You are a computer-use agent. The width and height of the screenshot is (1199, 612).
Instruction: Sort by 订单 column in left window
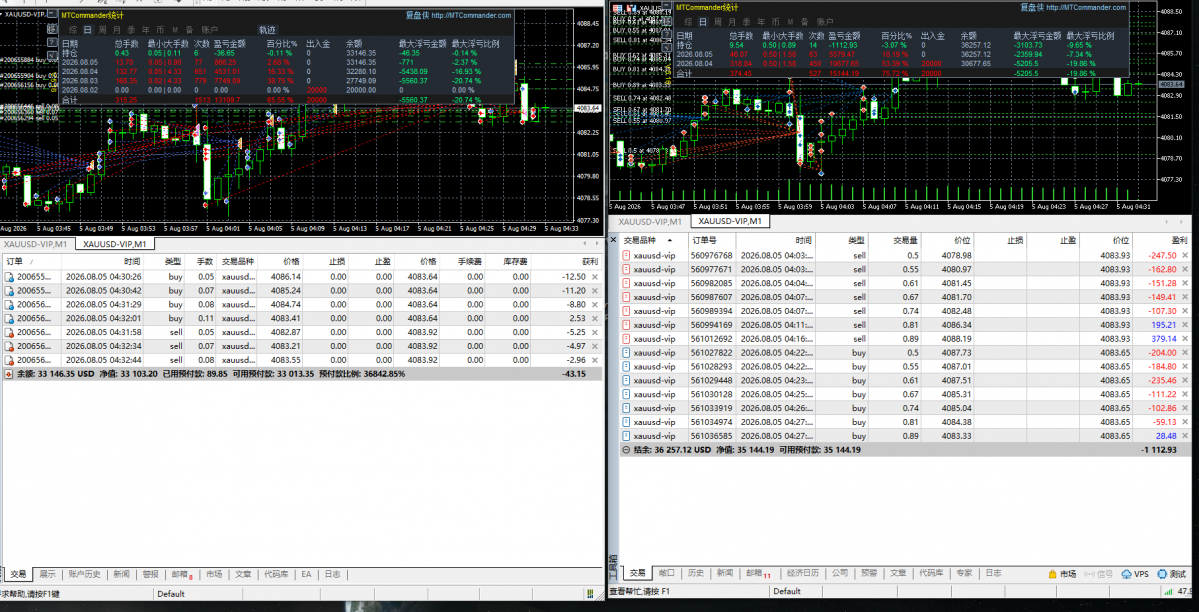point(15,262)
